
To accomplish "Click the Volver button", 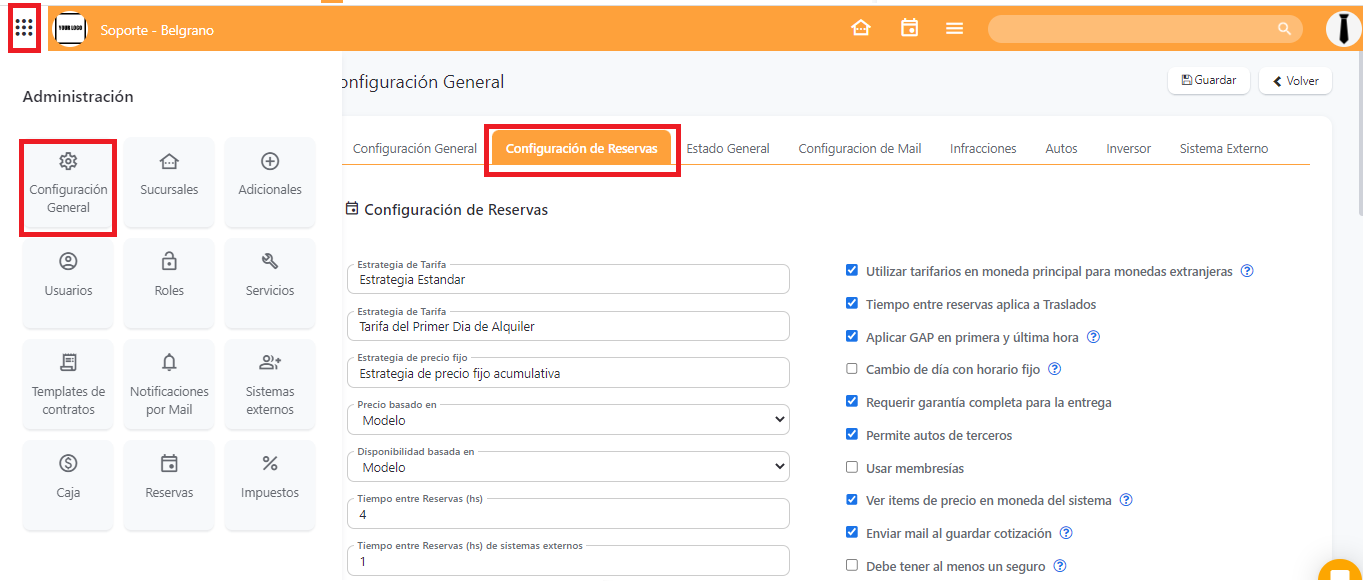I will [1295, 81].
